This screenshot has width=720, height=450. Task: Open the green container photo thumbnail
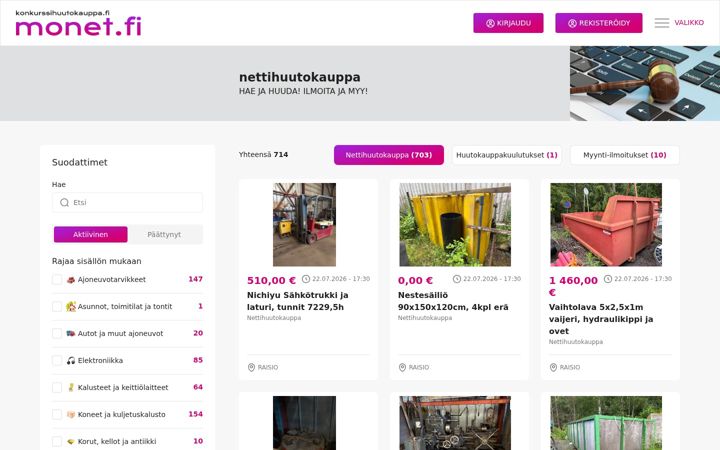coord(606,423)
